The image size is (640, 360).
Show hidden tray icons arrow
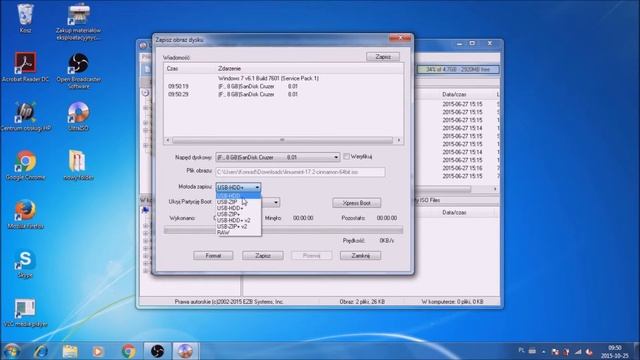tap(544, 351)
